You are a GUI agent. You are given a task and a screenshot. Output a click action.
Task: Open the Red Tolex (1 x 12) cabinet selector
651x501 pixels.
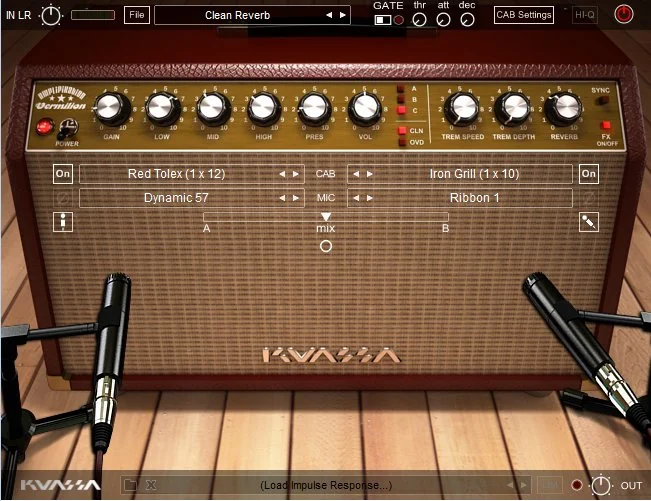(191, 174)
